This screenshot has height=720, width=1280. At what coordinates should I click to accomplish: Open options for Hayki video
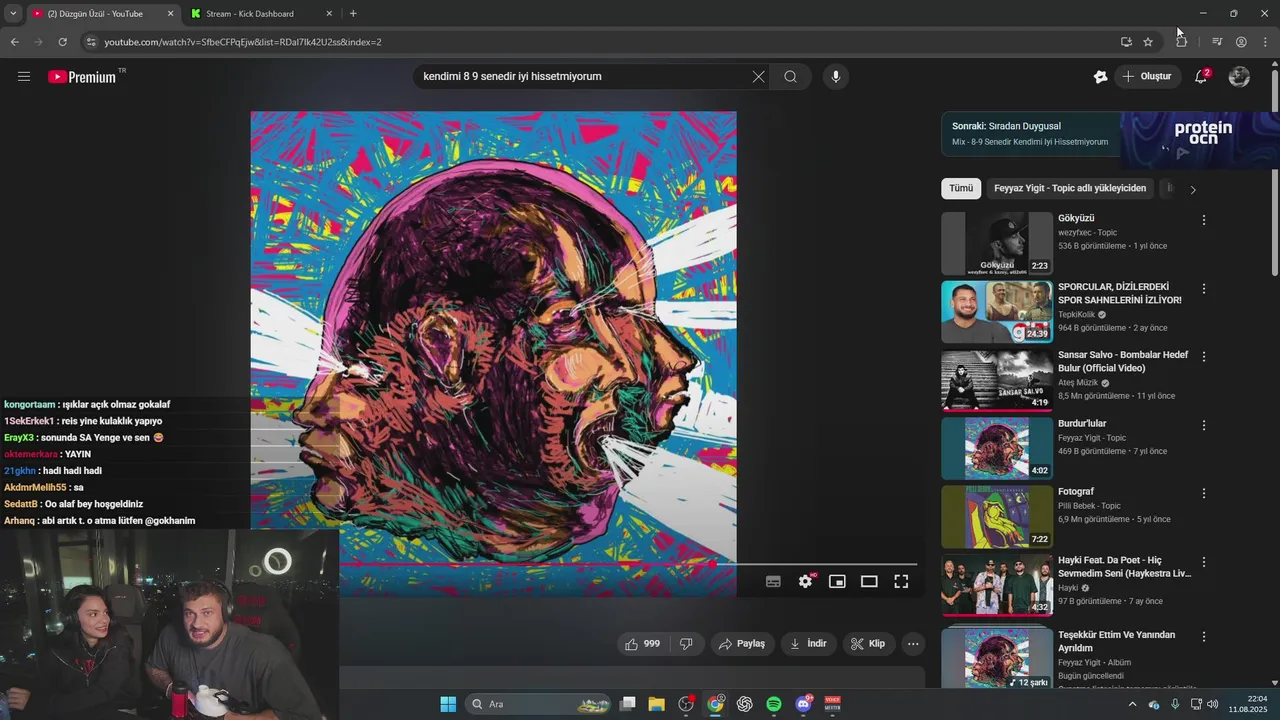(1204, 563)
